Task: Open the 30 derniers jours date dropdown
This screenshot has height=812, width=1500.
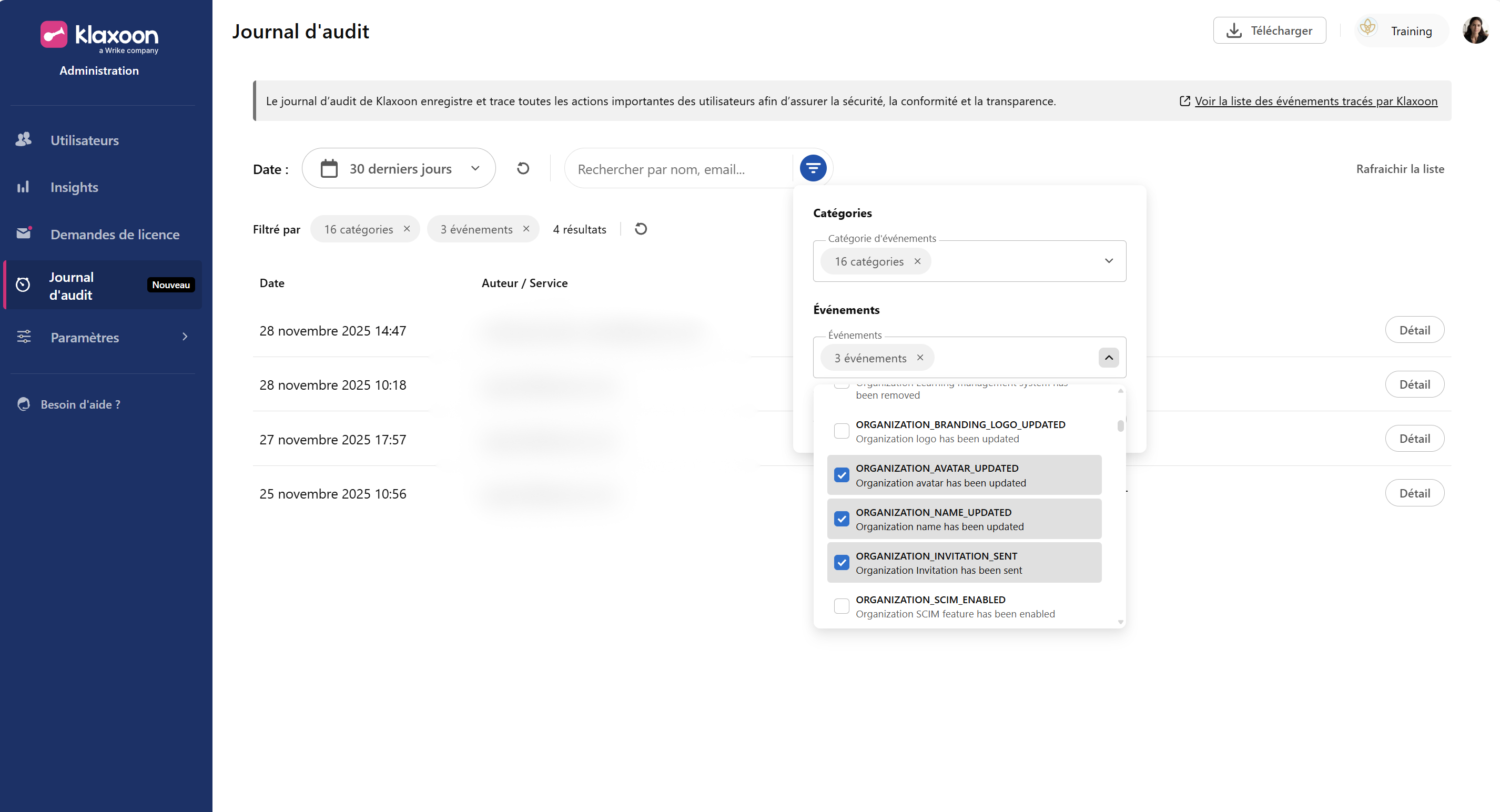Action: pos(399,168)
